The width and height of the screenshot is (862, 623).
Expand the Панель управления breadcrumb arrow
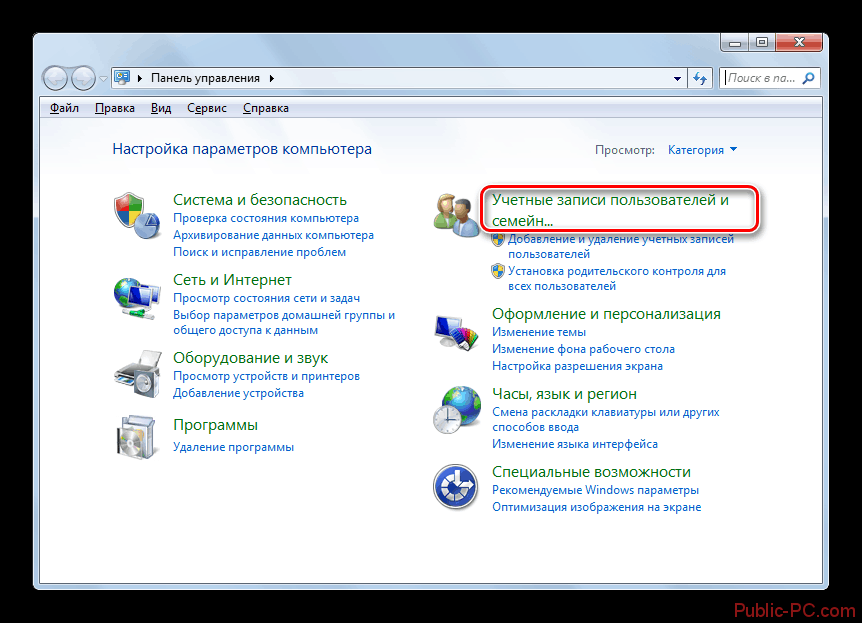pyautogui.click(x=271, y=78)
